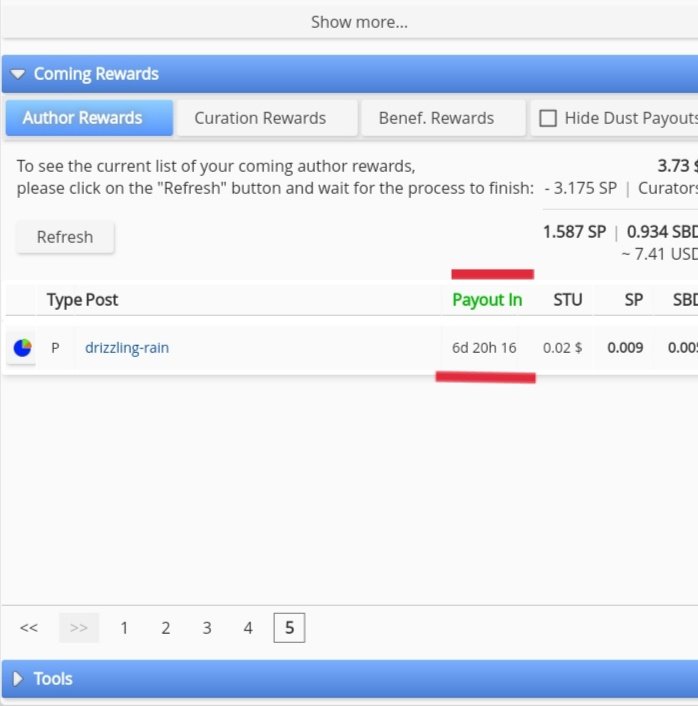Viewport: 698px width, 706px height.
Task: Collapse the Coming Rewards section
Action: click(18, 74)
